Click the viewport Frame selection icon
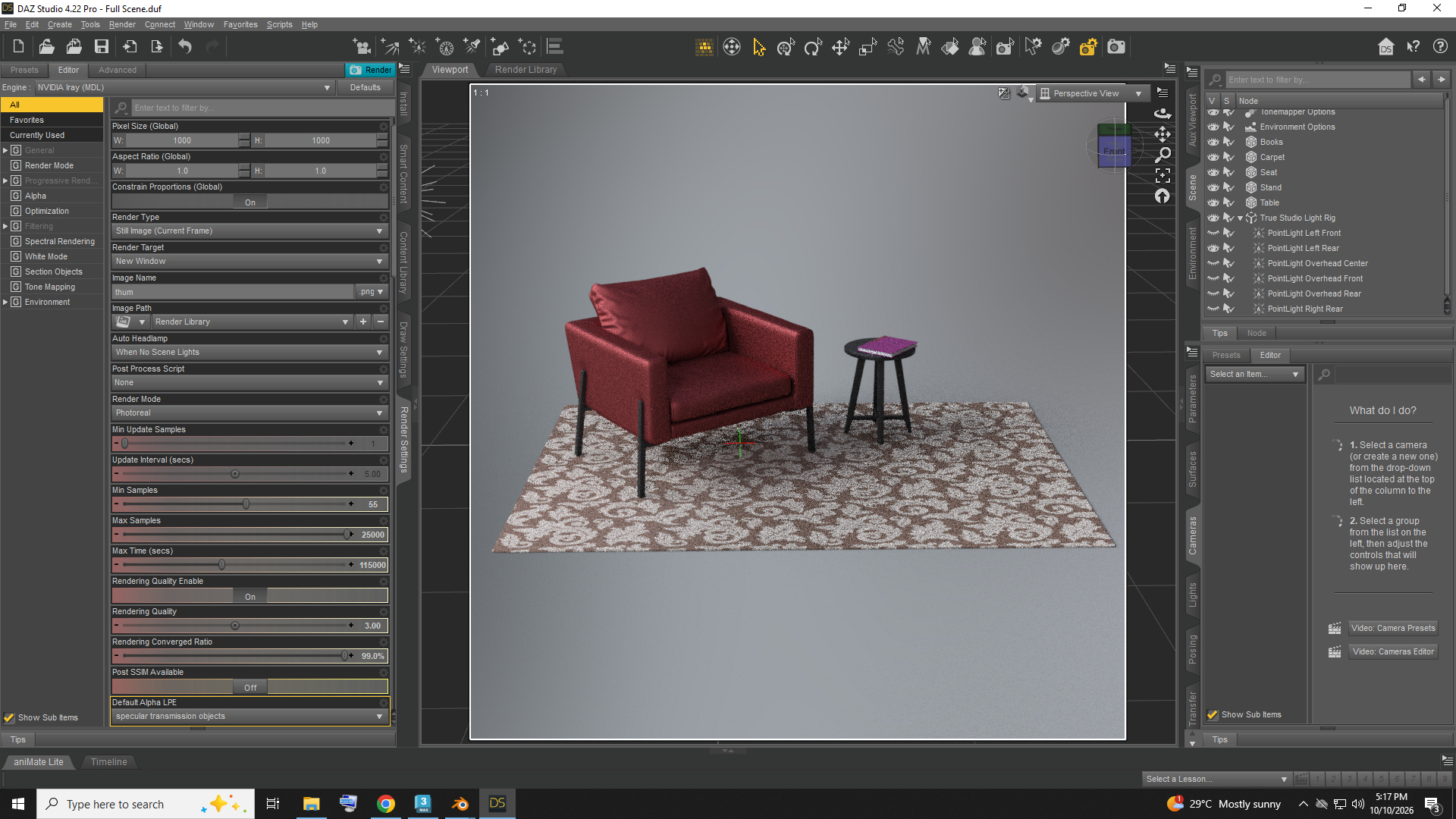 tap(1163, 175)
